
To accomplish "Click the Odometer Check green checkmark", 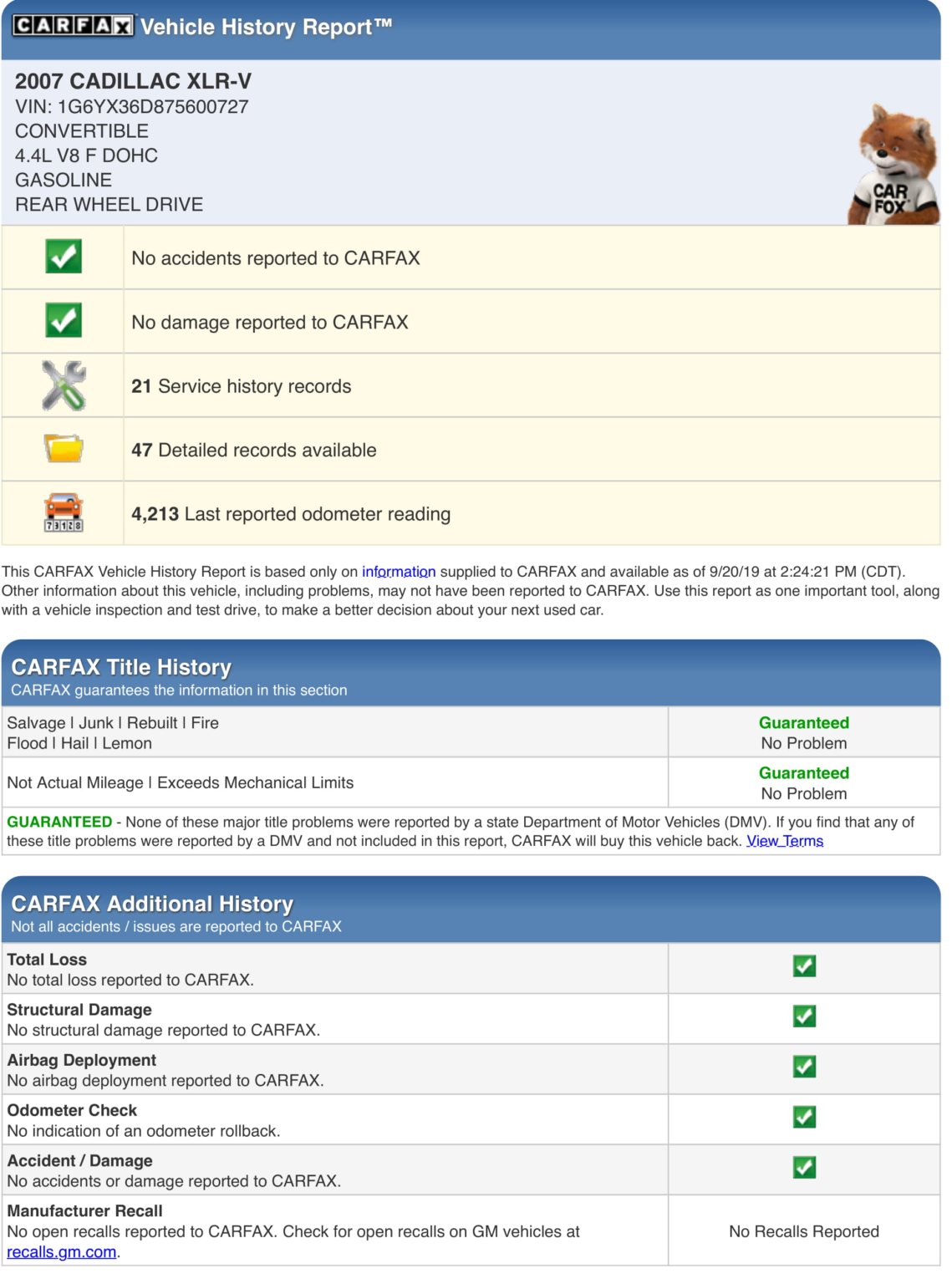I will click(x=804, y=1117).
